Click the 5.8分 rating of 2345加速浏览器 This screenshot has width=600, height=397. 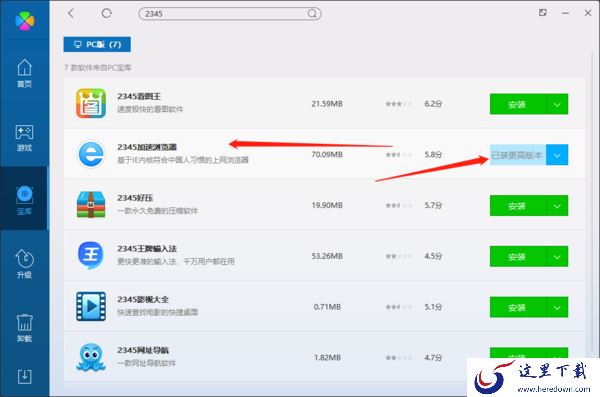pyautogui.click(x=433, y=155)
